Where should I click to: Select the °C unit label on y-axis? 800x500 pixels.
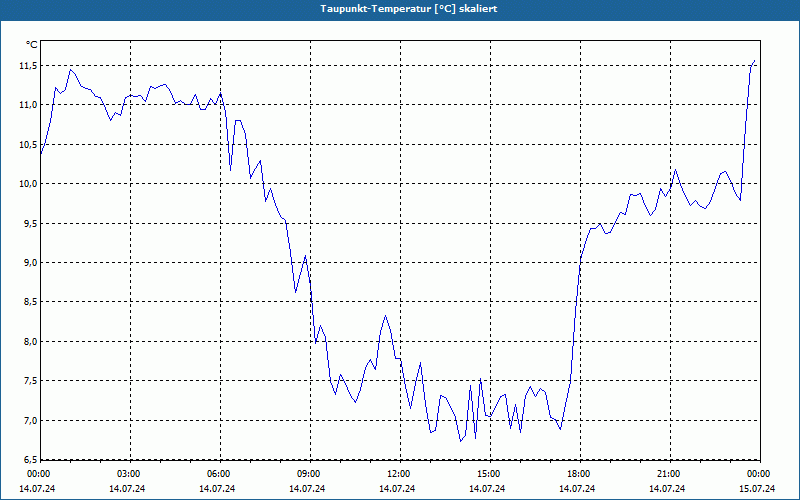point(32,45)
